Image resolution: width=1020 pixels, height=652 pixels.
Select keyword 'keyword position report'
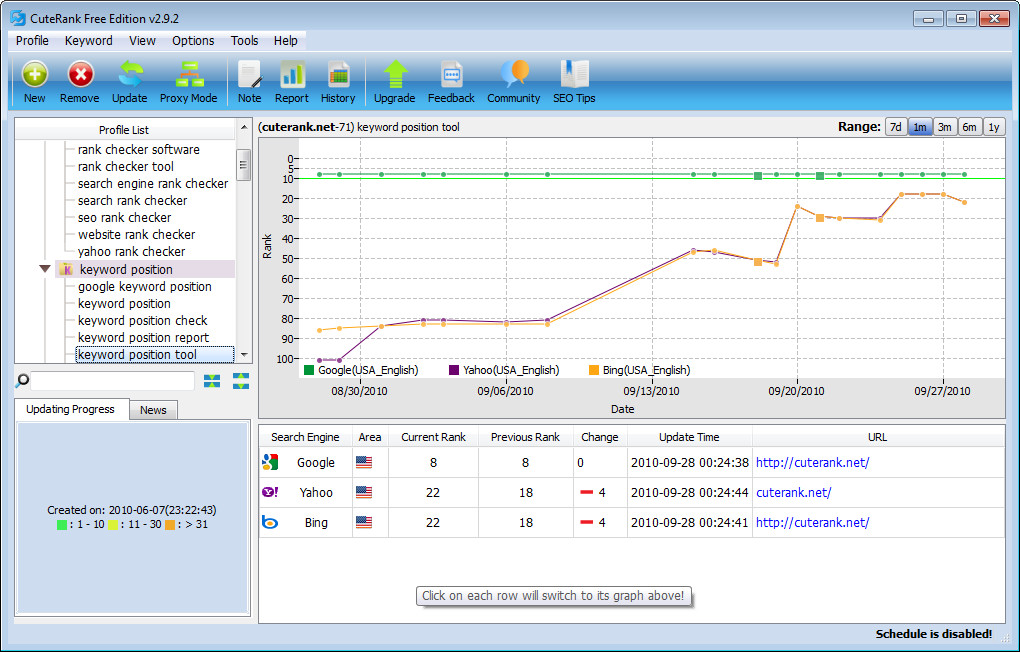(x=143, y=337)
